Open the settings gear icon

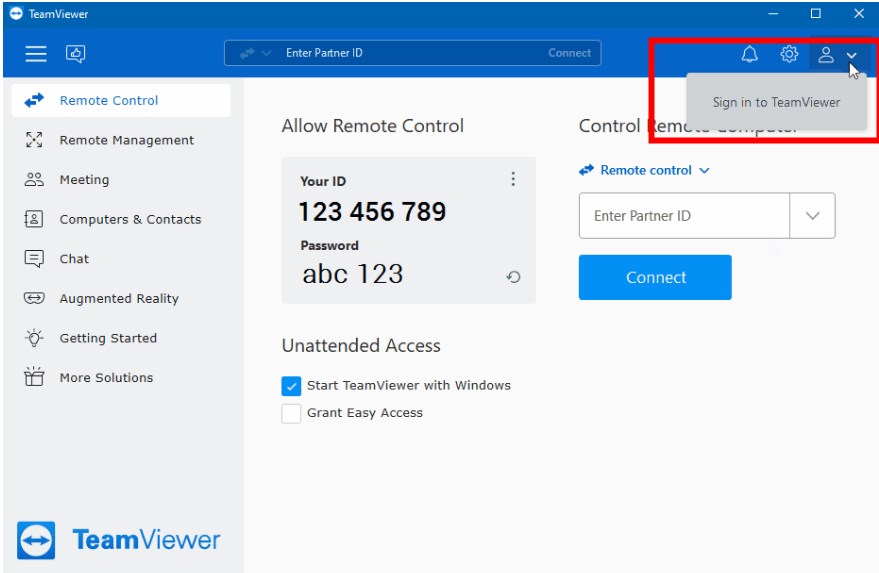(789, 54)
